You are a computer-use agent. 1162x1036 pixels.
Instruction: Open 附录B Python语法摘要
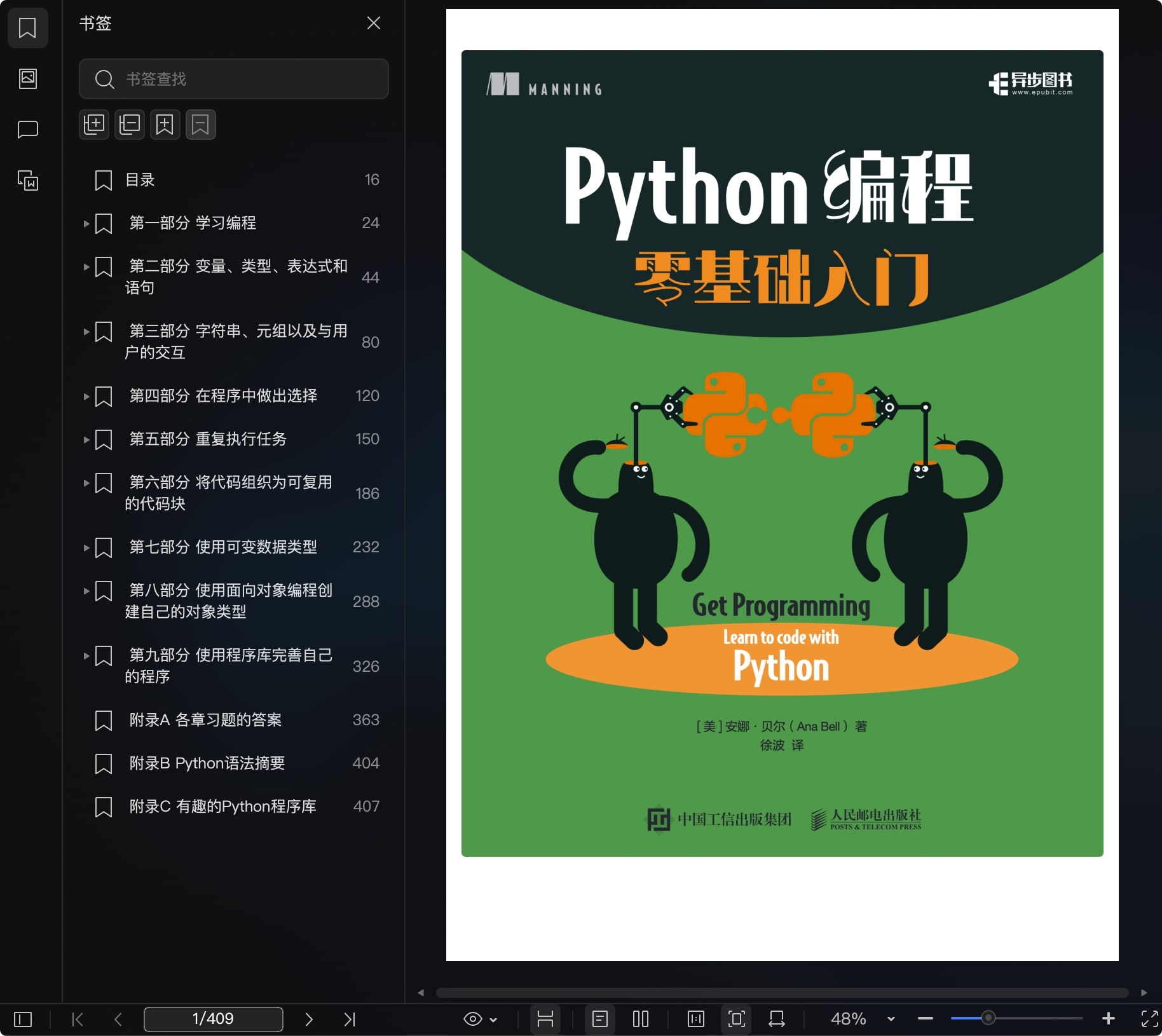207,763
